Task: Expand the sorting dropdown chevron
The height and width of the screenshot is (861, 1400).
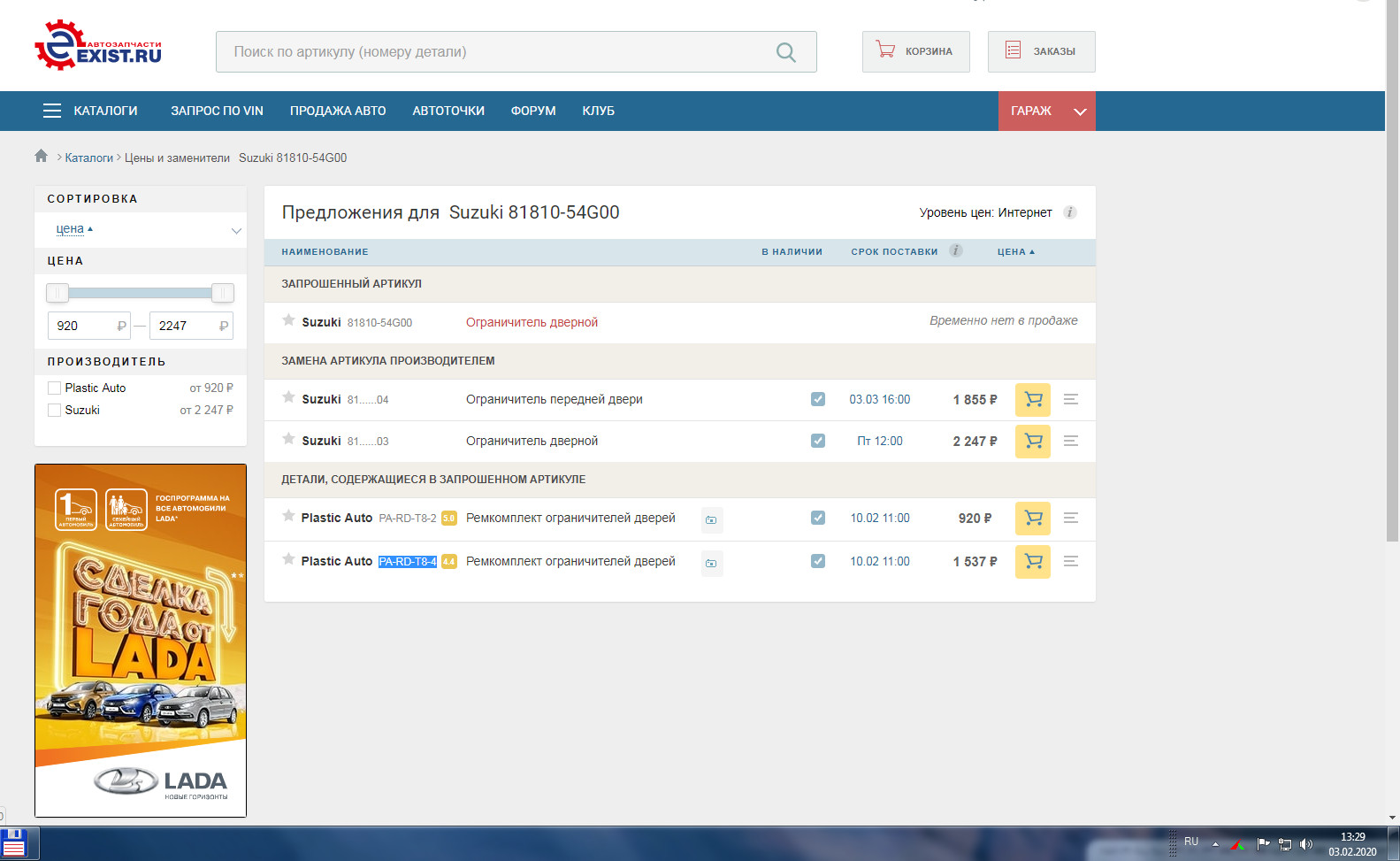Action: pyautogui.click(x=236, y=231)
